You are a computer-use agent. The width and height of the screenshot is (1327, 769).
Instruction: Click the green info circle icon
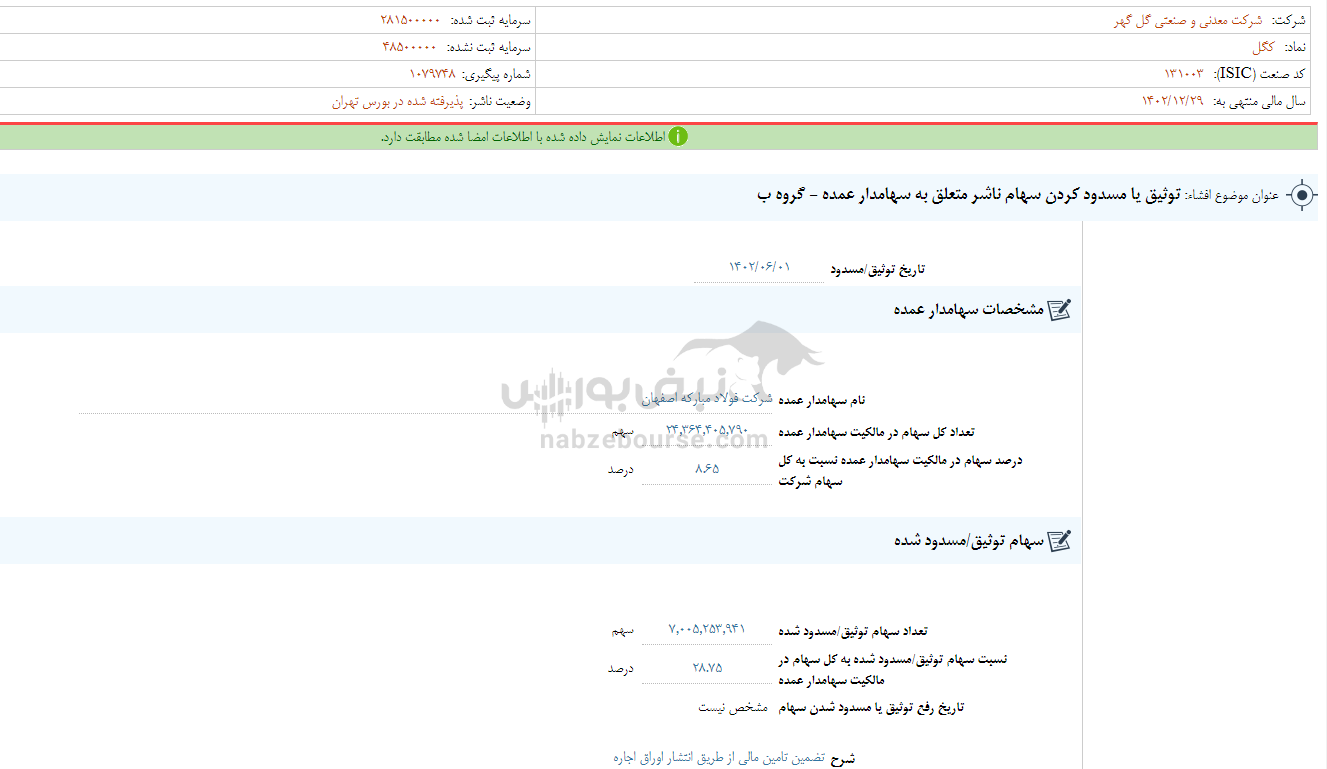tap(678, 137)
